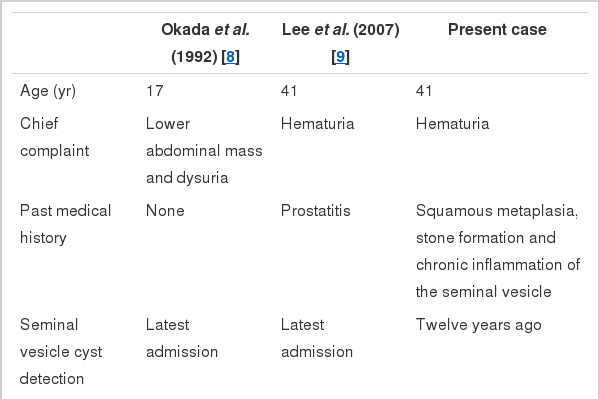
Task: Click the Prostatitis cell
Action: [316, 211]
